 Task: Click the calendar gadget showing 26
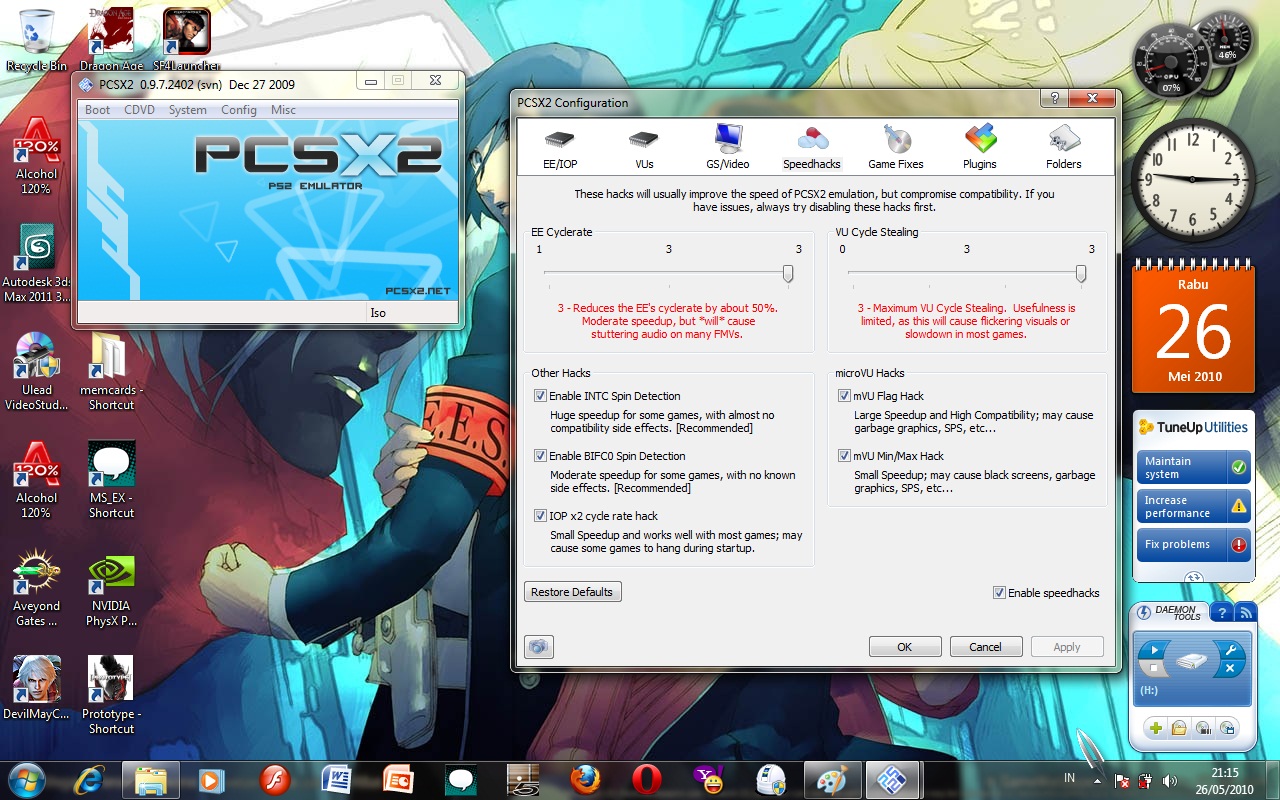coord(1193,327)
